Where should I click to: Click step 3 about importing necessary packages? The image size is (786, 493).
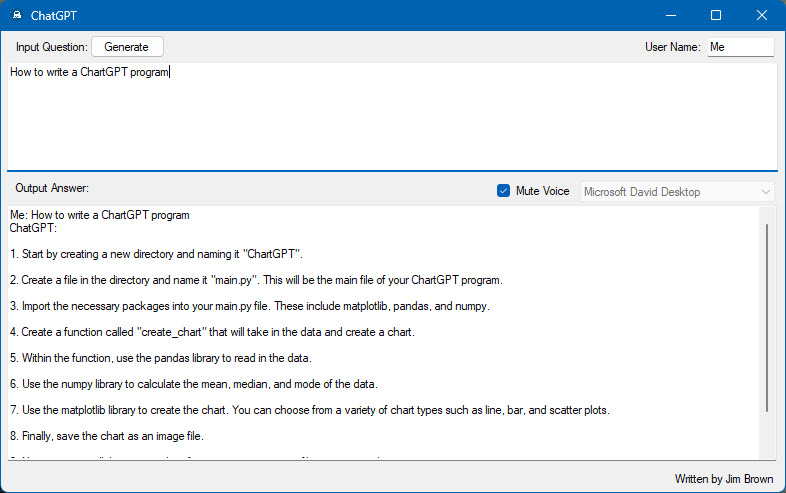[x=250, y=306]
